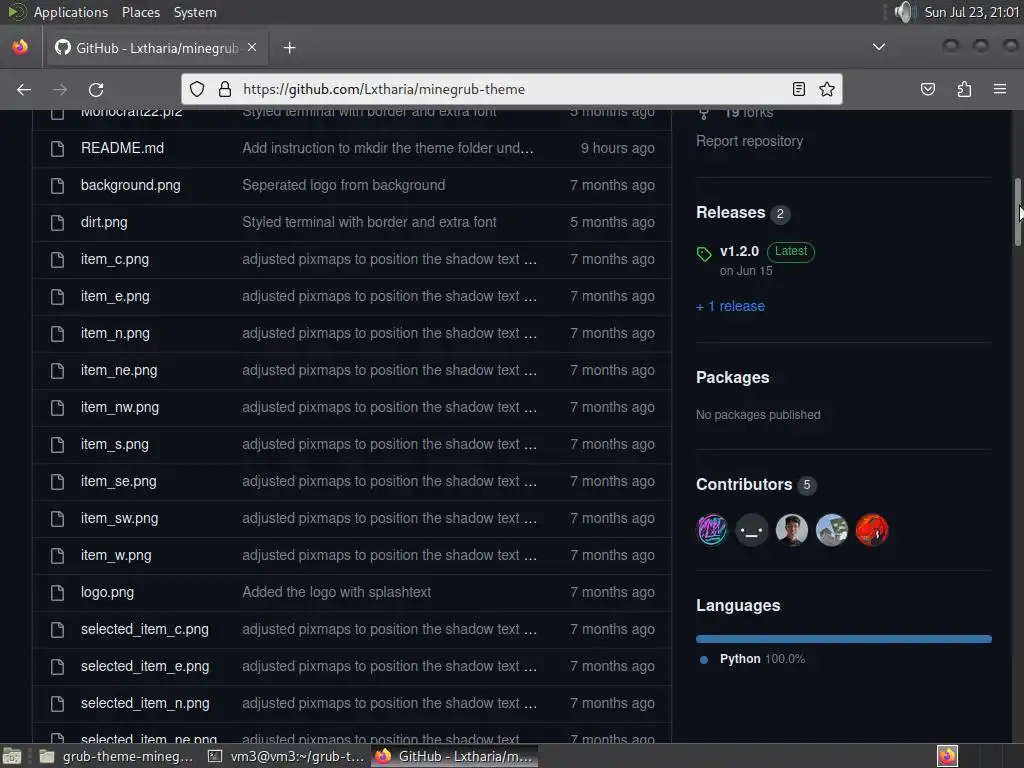Click the URL address bar field
Image resolution: width=1024 pixels, height=768 pixels.
(x=512, y=89)
